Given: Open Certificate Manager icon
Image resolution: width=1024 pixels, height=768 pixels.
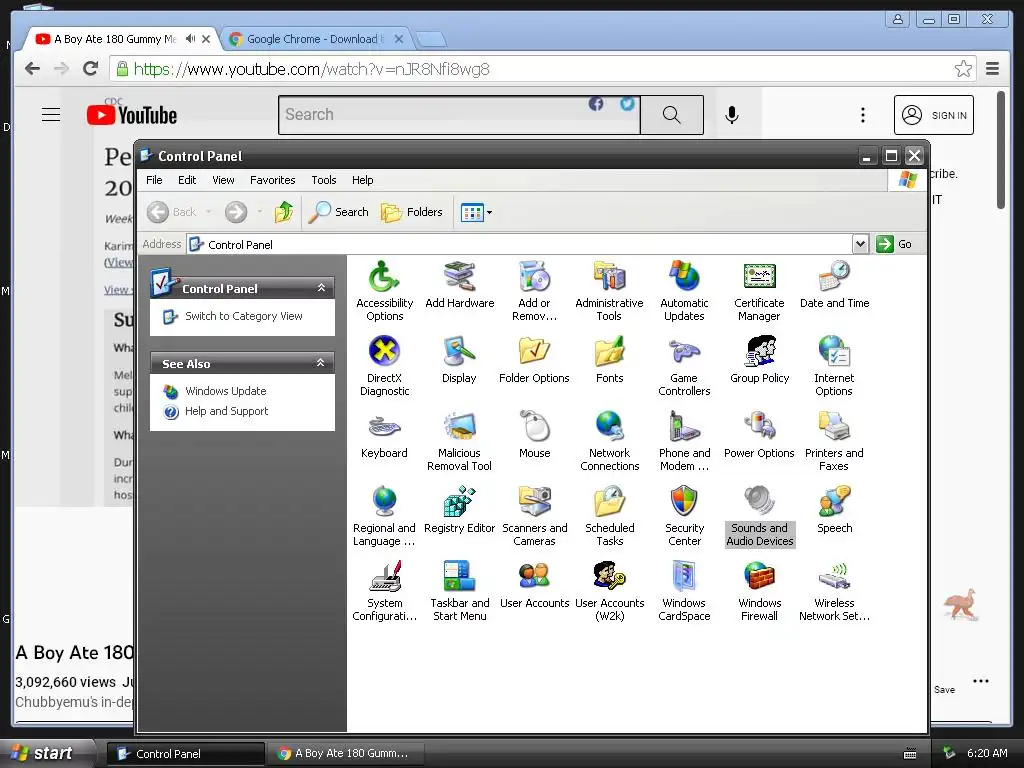Looking at the screenshot, I should [x=759, y=291].
